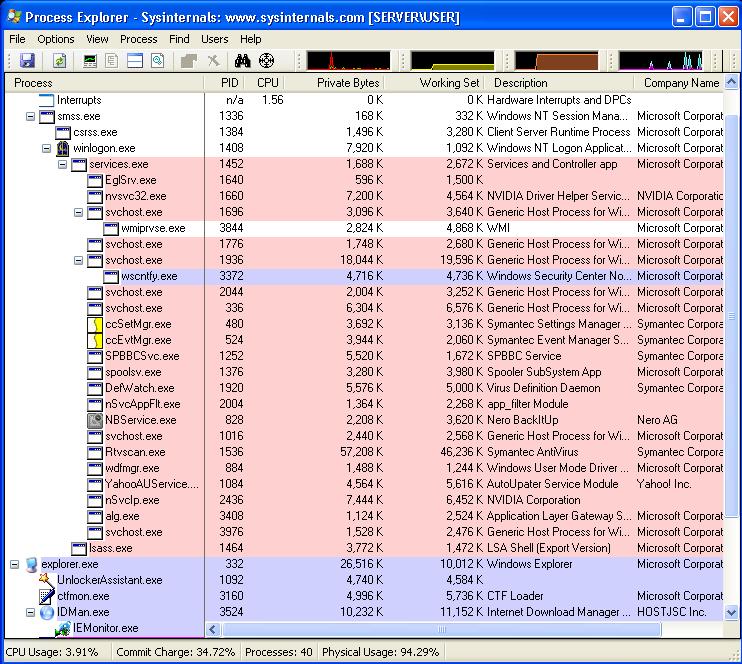Select the ctfmon.exe pen icon

coord(46,596)
